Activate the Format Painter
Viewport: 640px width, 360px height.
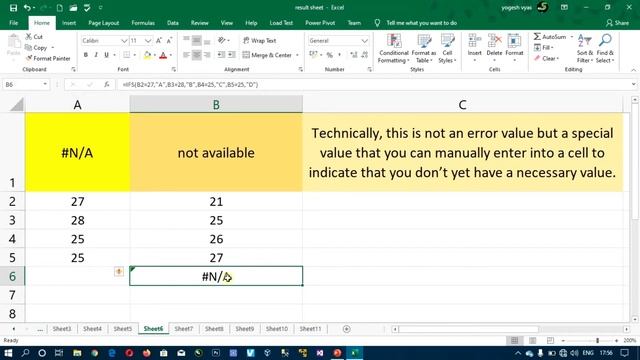click(x=48, y=58)
